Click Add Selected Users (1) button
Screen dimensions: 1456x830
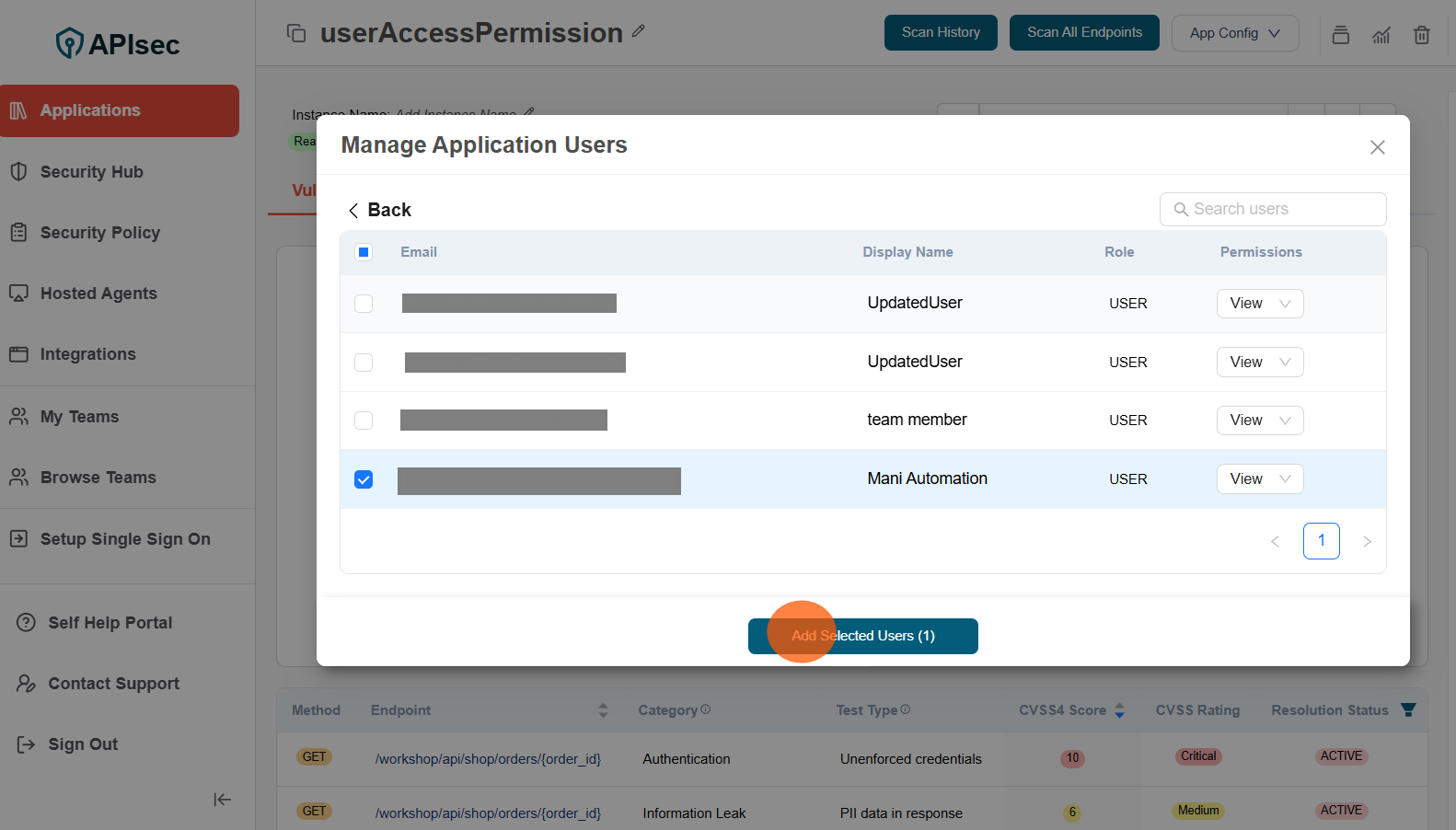(862, 636)
